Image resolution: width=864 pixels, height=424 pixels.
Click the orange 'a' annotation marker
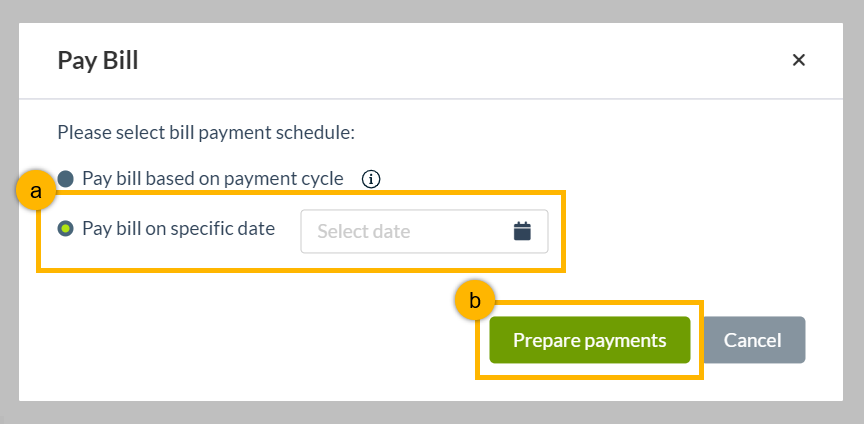pos(35,192)
